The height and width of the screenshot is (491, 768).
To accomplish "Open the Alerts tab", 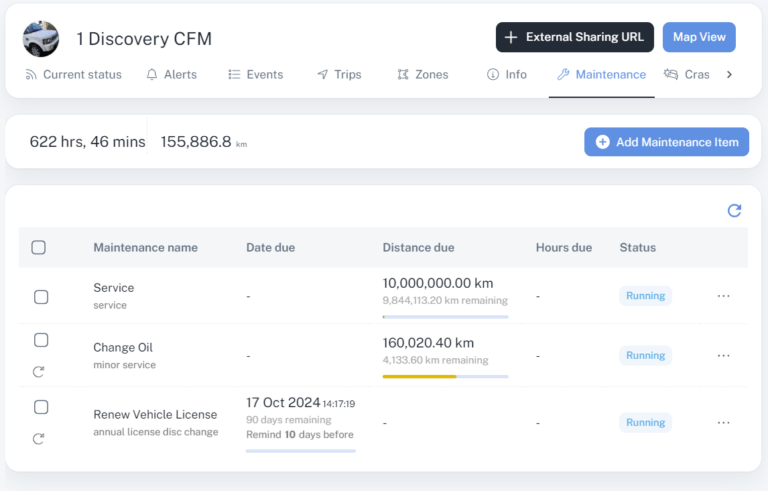I will pos(171,75).
